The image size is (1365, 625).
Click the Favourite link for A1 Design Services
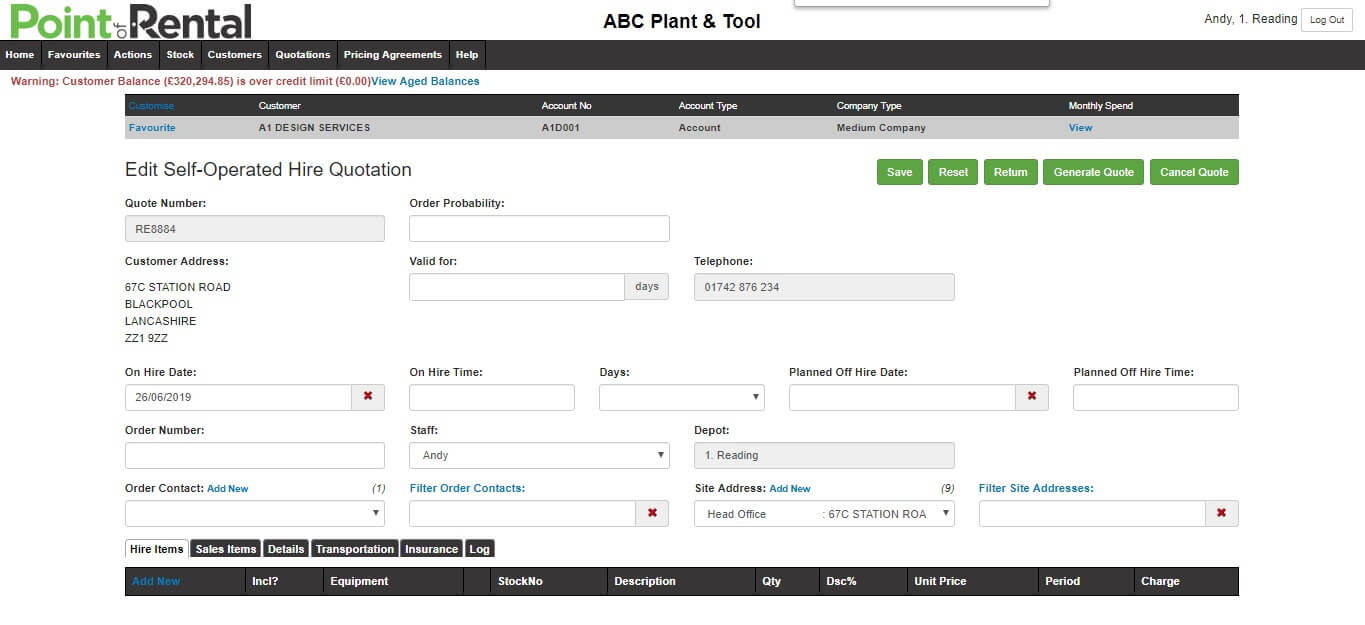click(152, 128)
